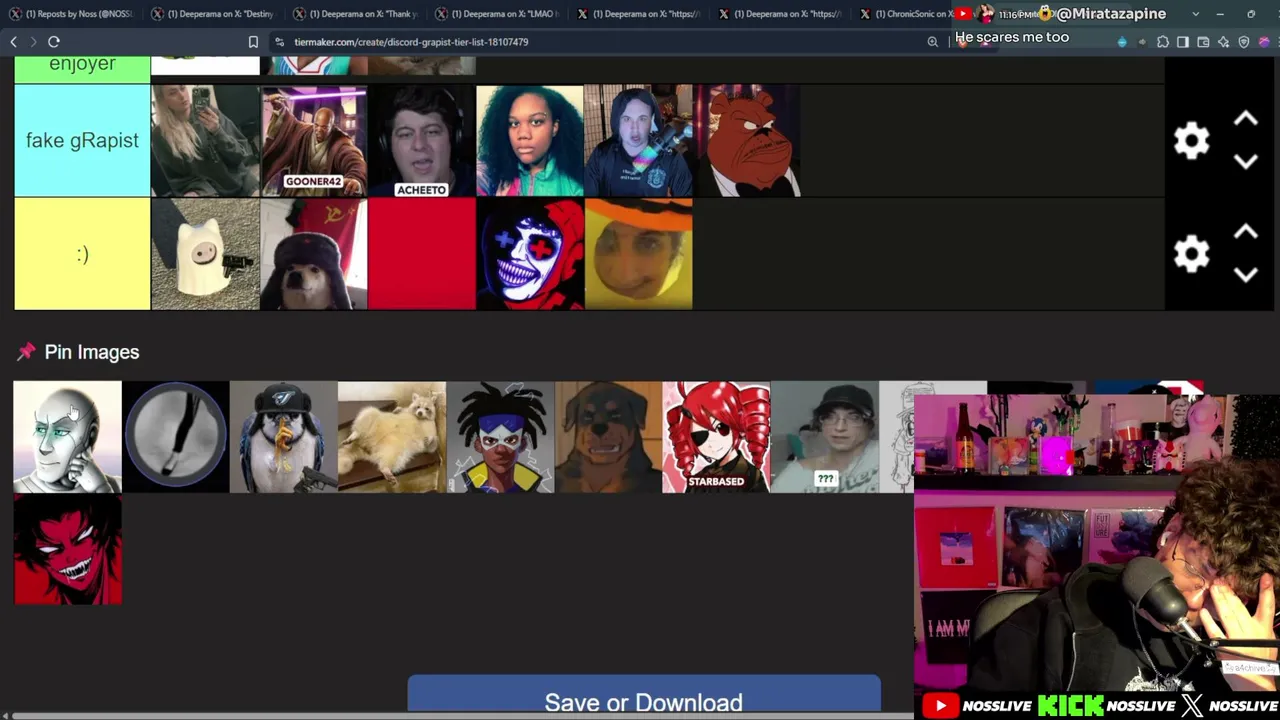
Task: Pick the red demon grinning image
Action: click(67, 550)
